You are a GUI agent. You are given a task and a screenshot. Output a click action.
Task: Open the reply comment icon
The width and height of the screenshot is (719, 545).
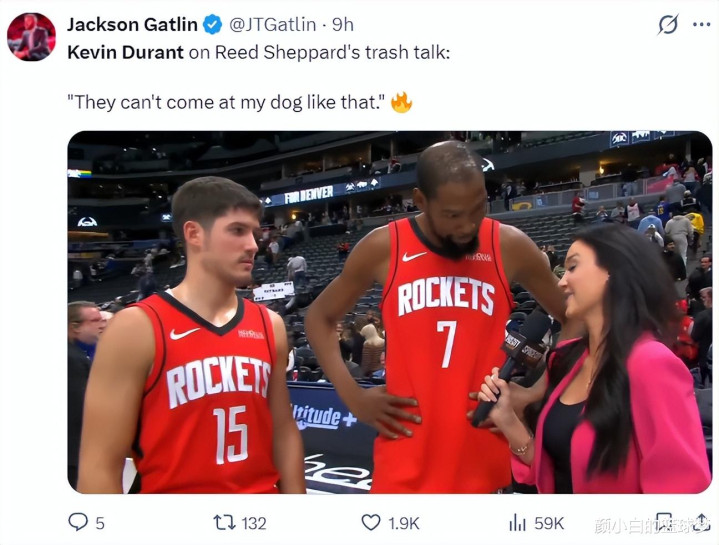78,522
